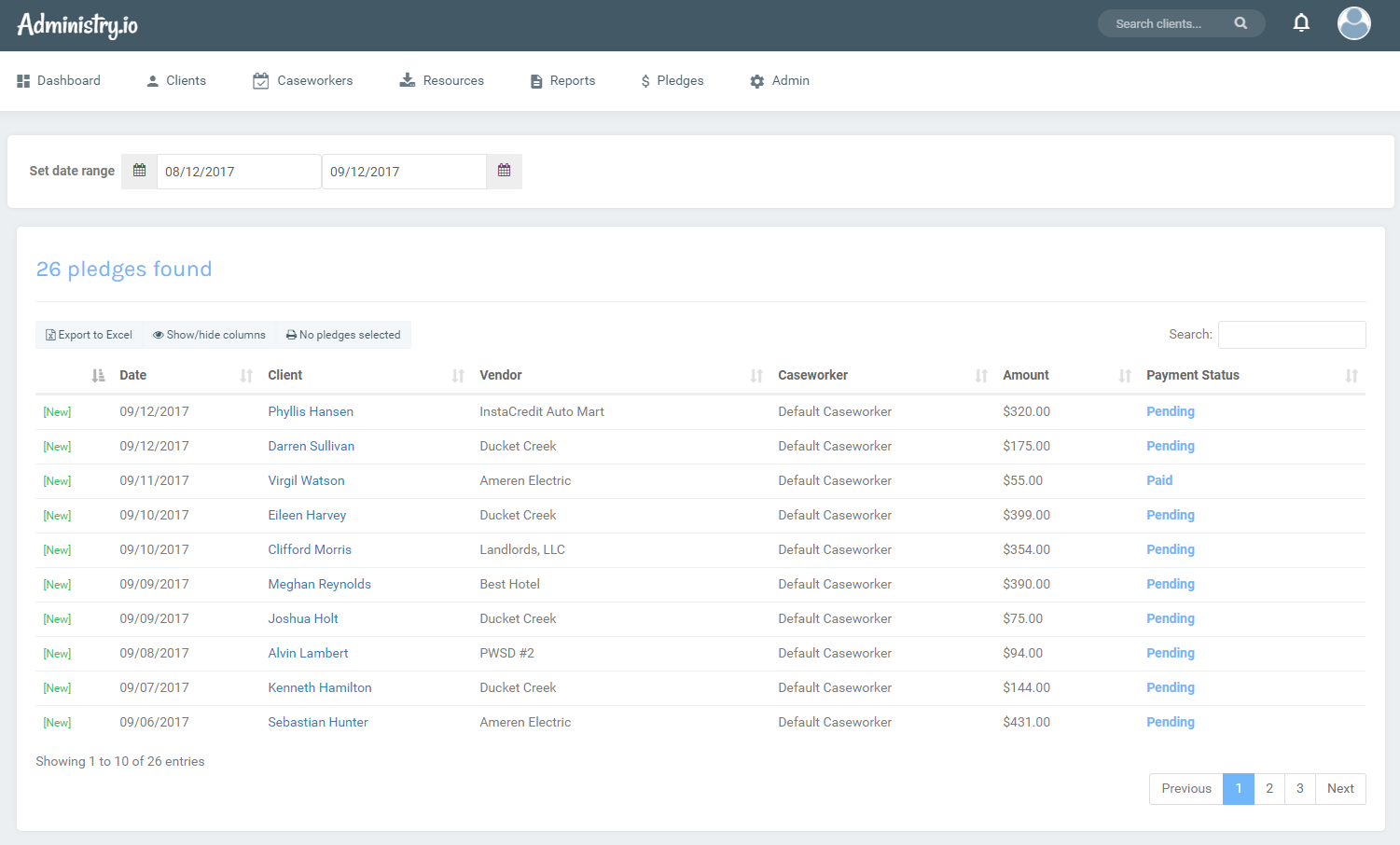The image size is (1400, 845).
Task: Go to page 2 of results
Action: (1268, 788)
